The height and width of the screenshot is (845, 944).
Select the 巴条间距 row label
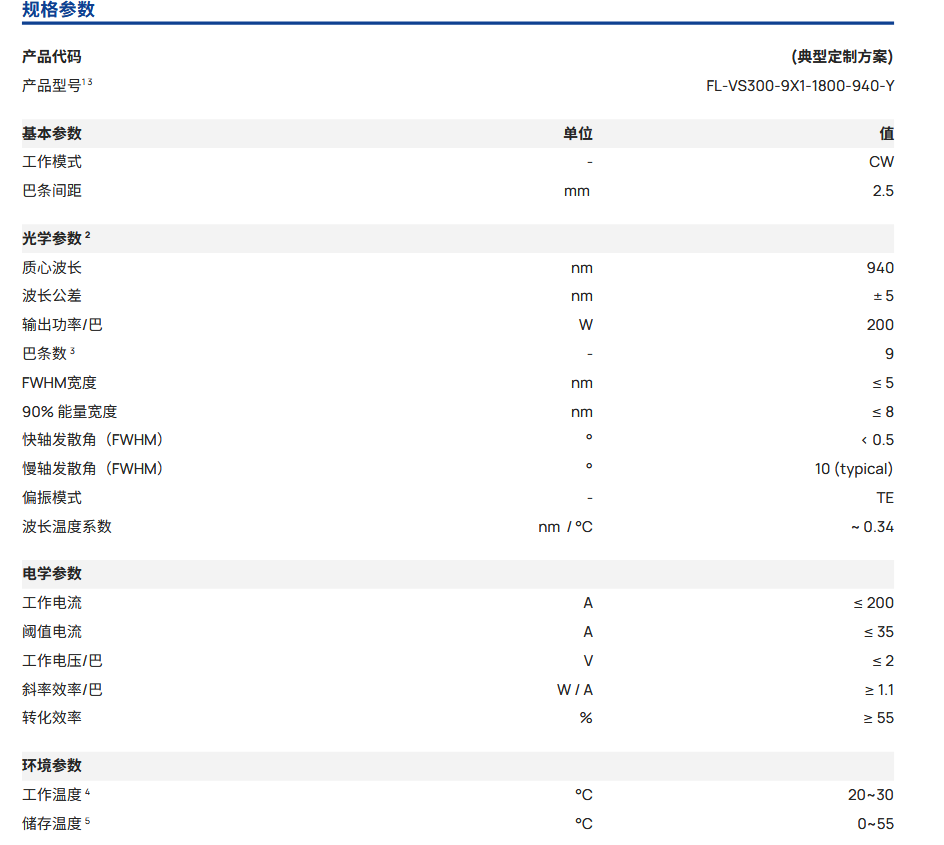click(x=52, y=191)
